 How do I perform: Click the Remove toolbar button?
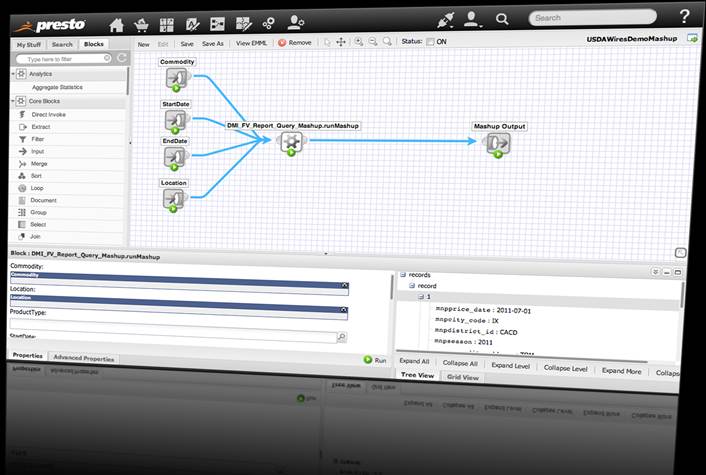coord(295,43)
